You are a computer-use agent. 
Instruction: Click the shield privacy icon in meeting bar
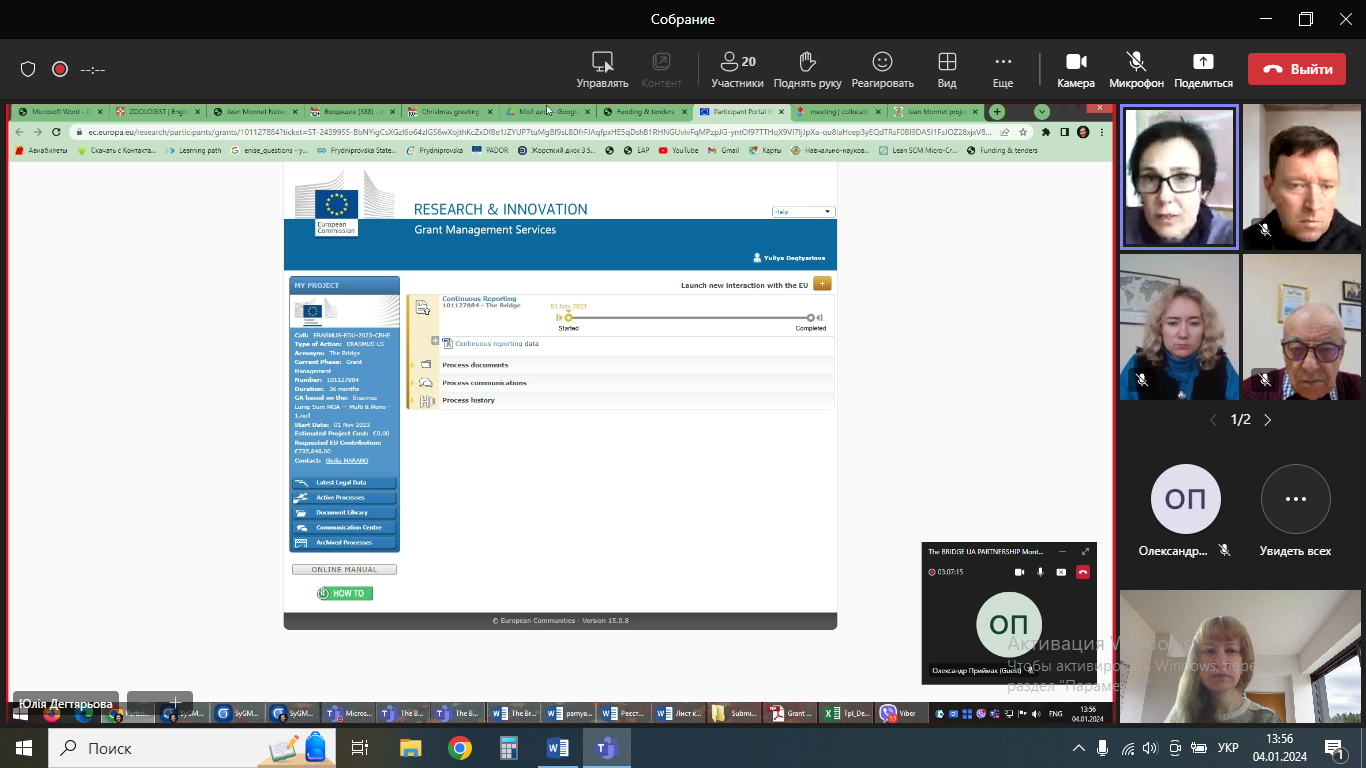[28, 69]
